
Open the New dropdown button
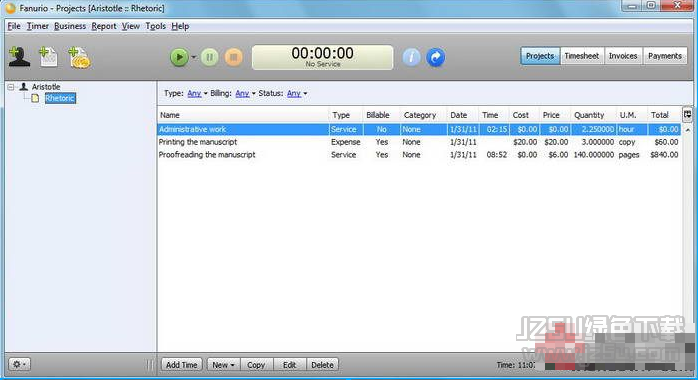click(x=223, y=365)
